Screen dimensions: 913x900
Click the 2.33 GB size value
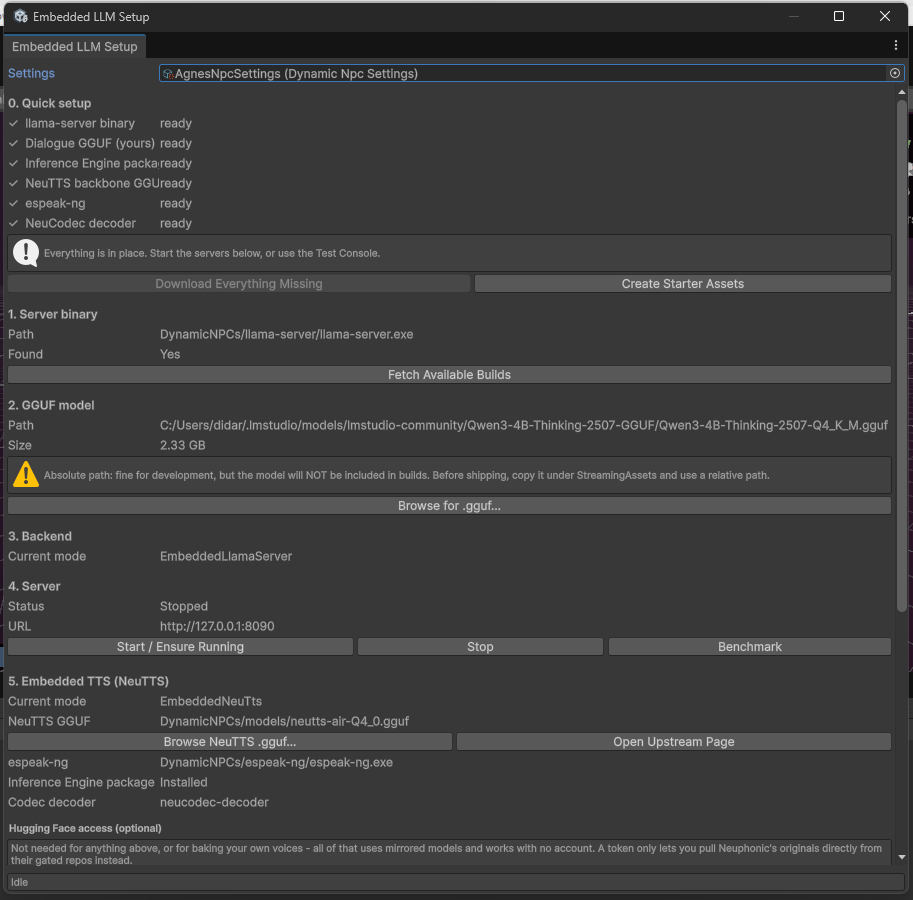tap(183, 445)
